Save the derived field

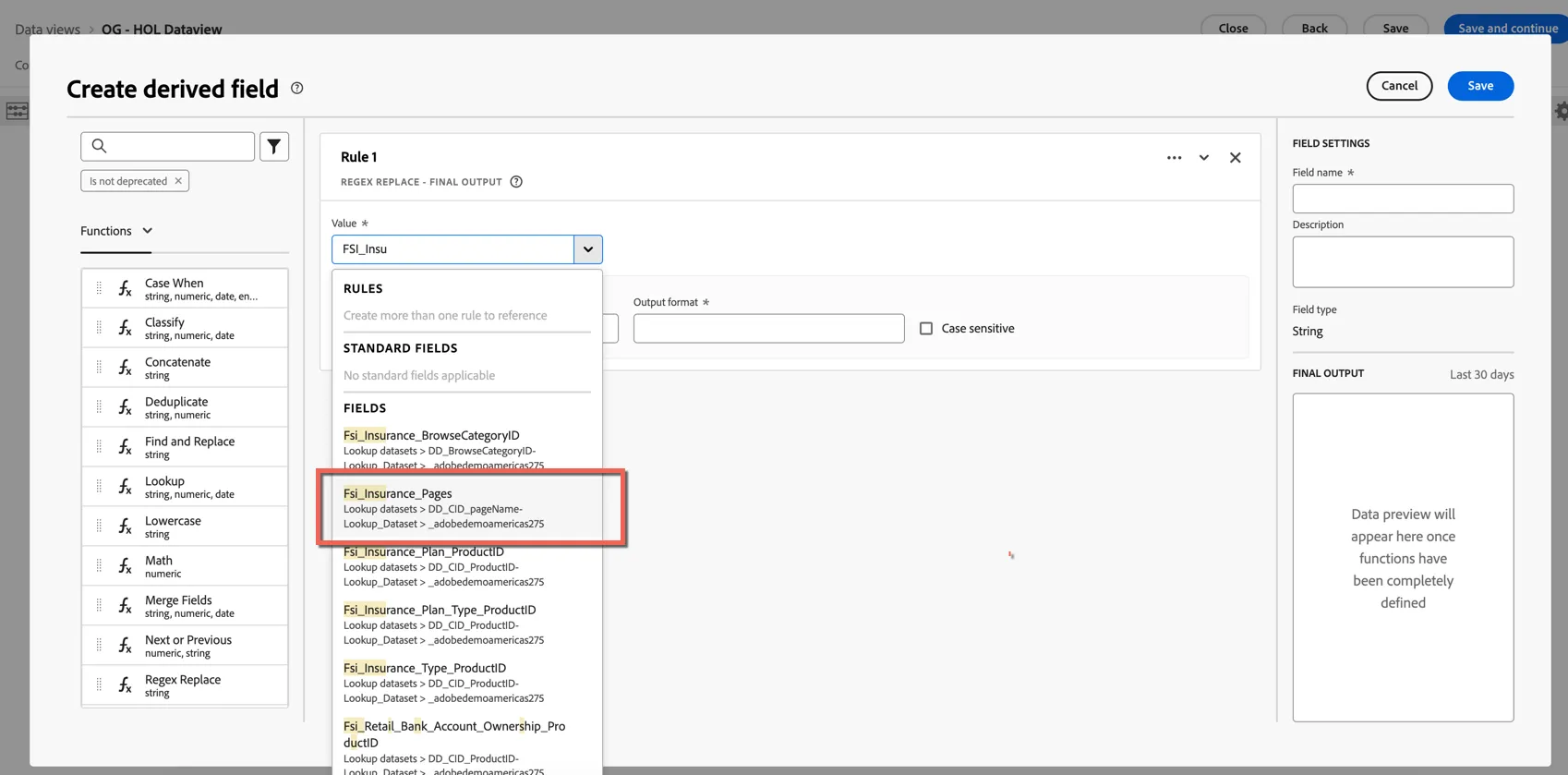(1480, 86)
